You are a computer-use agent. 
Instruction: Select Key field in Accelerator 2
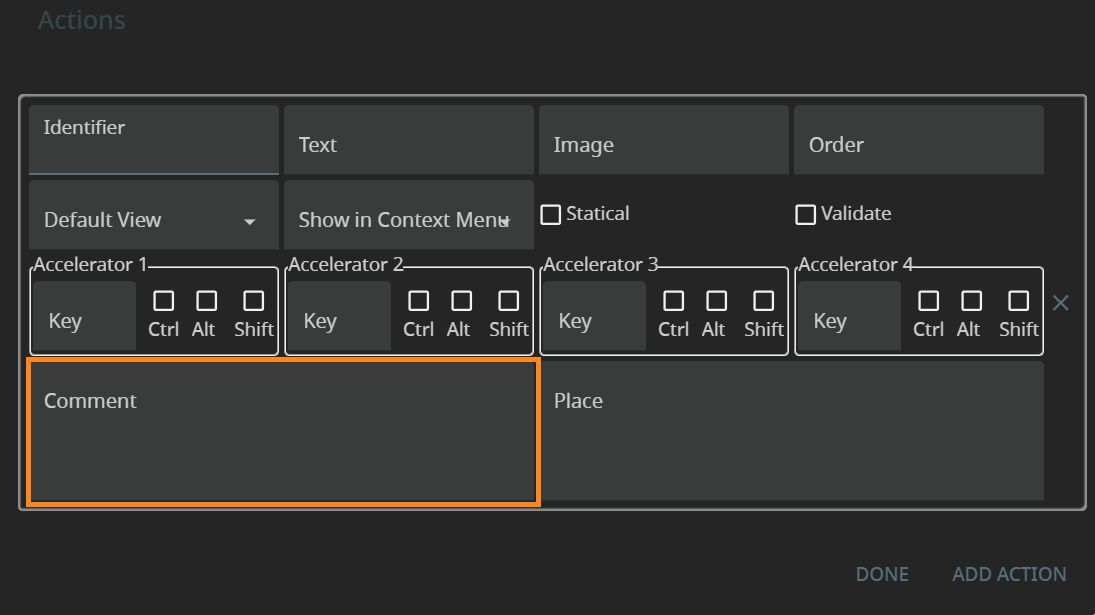click(338, 317)
